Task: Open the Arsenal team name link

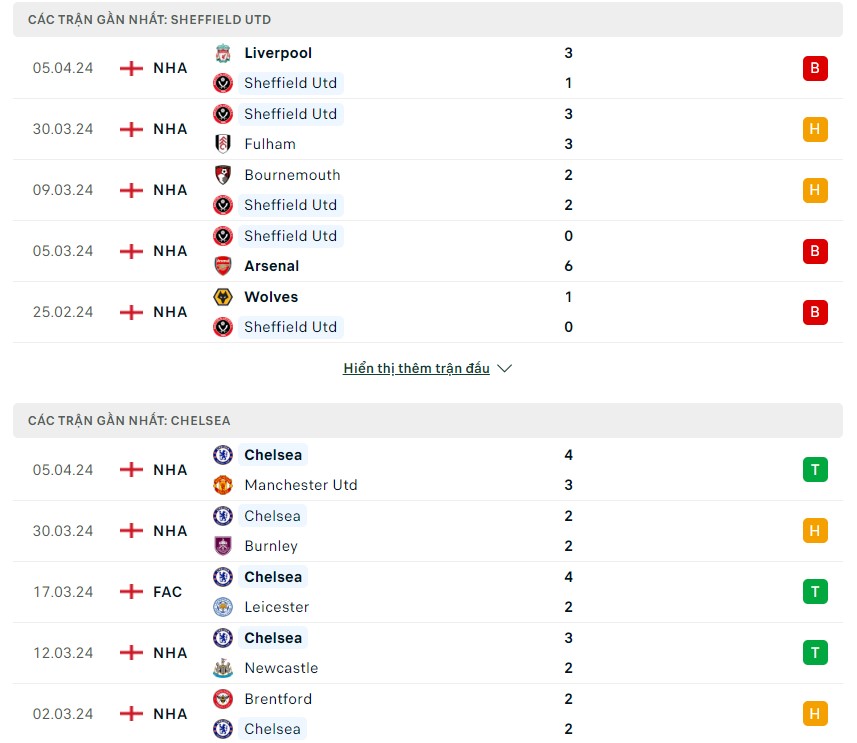Action: 272,266
